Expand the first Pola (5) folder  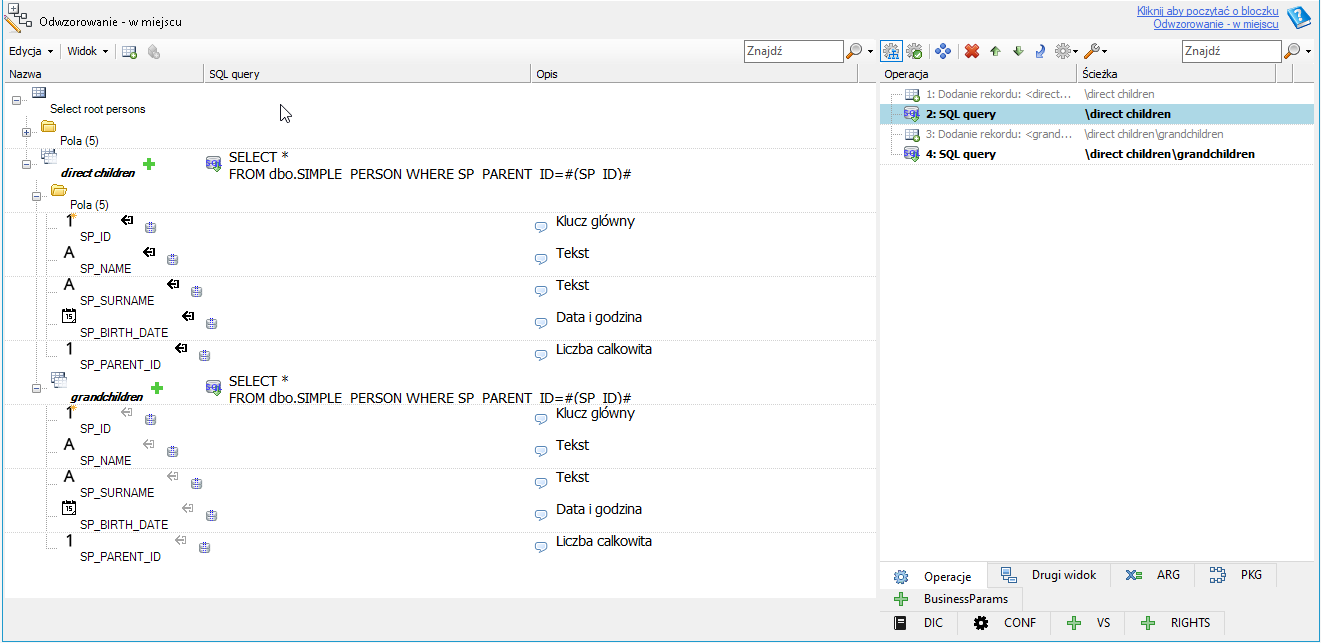(26, 132)
